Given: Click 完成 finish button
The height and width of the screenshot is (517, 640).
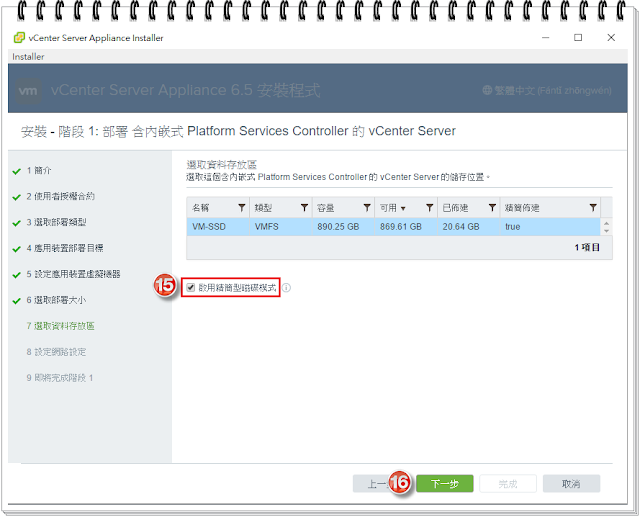Looking at the screenshot, I should coord(508,484).
